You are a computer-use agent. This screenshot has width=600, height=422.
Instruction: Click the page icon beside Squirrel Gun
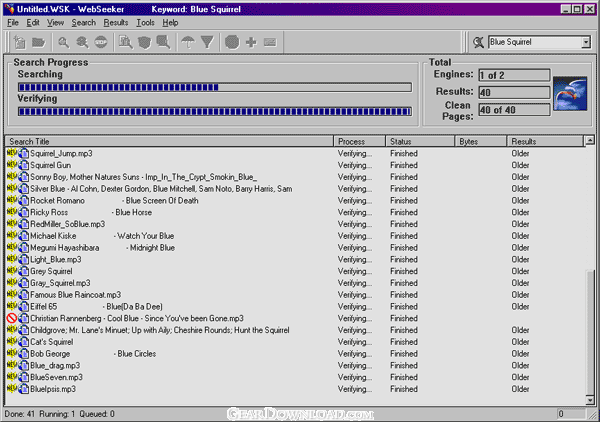coord(24,165)
